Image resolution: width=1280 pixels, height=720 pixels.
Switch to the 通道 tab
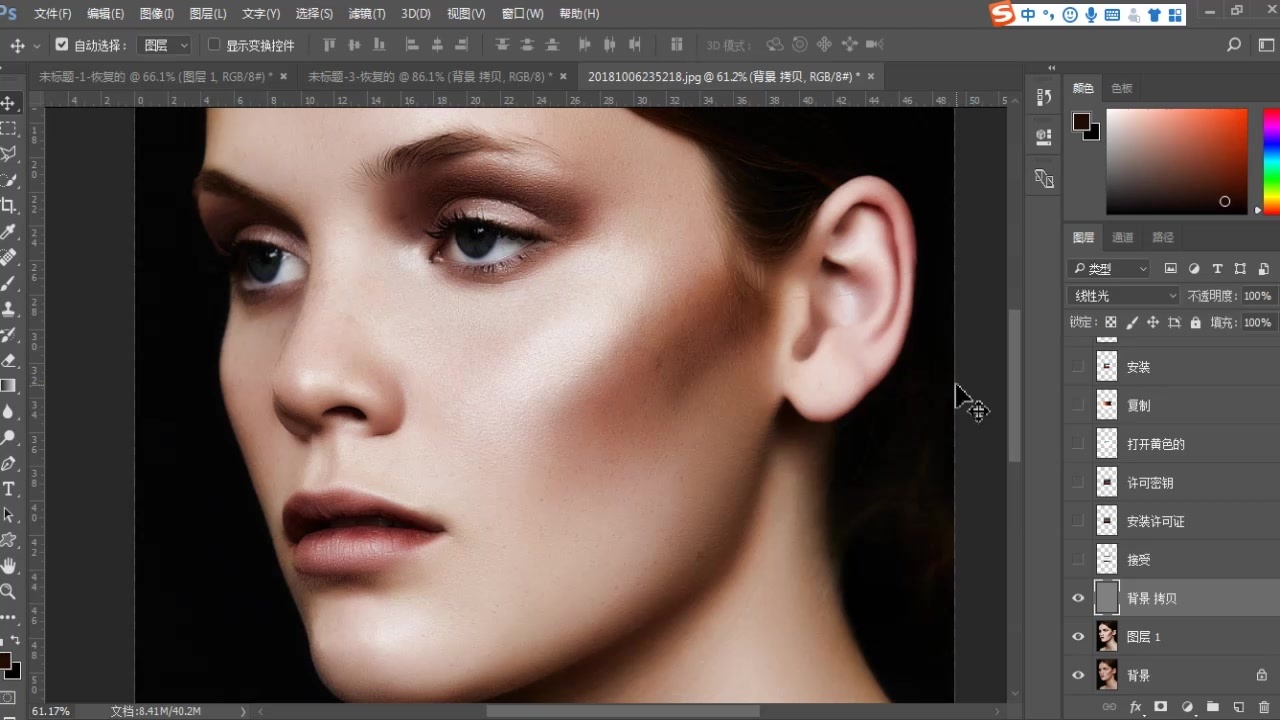pyautogui.click(x=1123, y=237)
